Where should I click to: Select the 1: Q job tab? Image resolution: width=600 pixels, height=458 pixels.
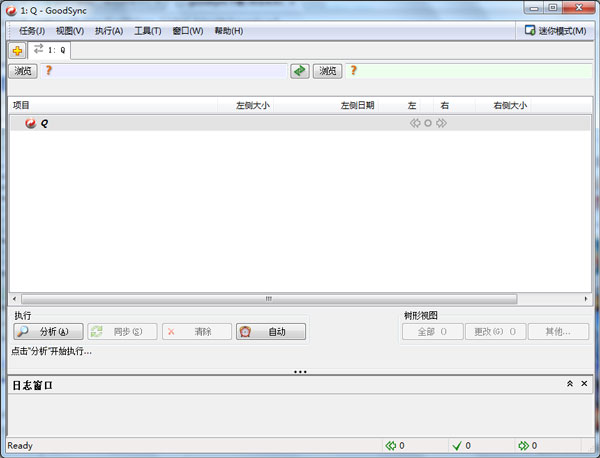pyautogui.click(x=49, y=50)
